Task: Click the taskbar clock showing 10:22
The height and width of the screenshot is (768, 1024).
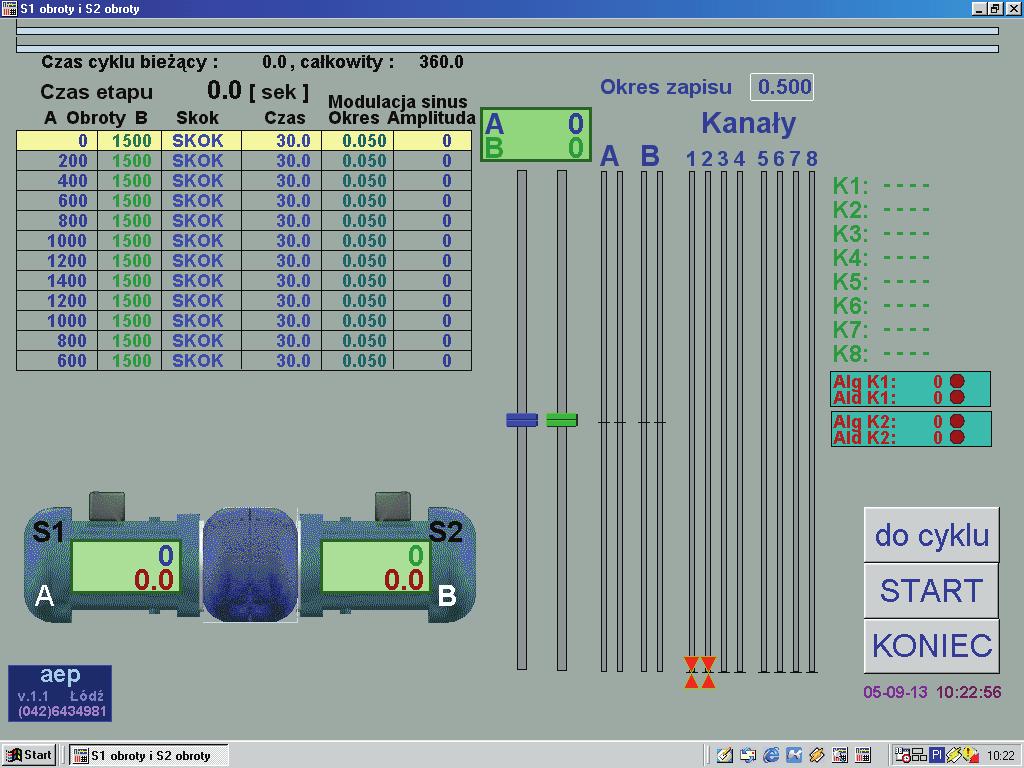Action: click(x=1000, y=756)
